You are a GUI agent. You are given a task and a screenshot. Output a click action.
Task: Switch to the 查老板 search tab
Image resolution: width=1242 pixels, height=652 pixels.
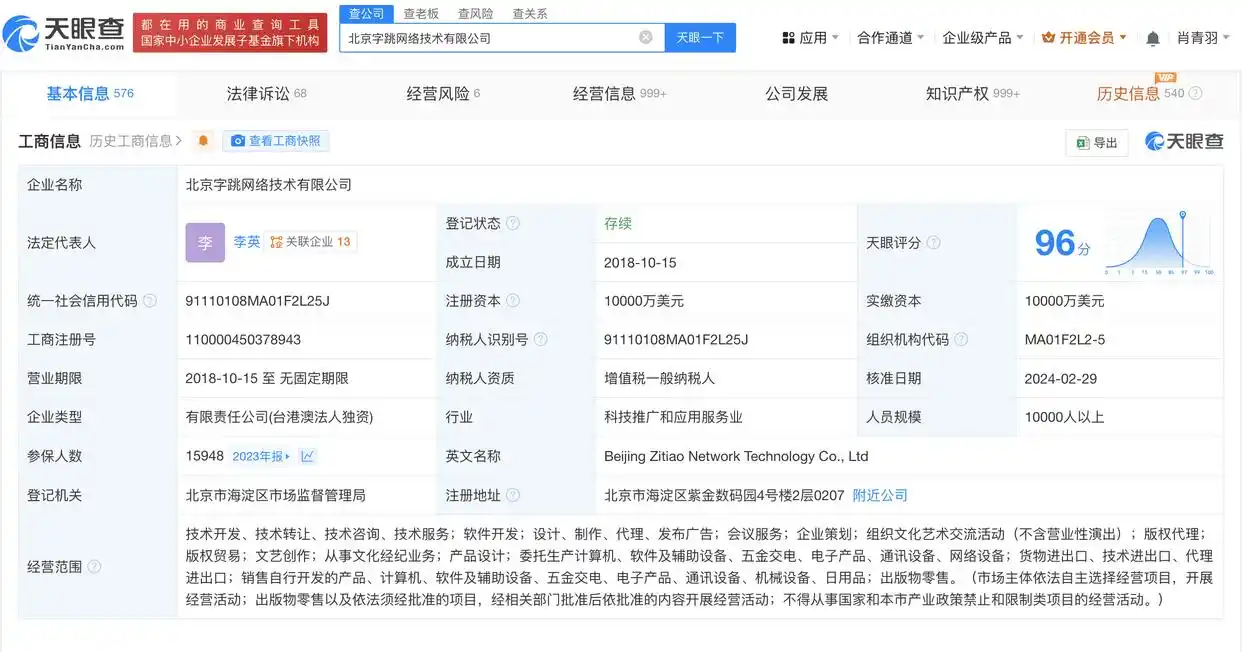(x=420, y=13)
